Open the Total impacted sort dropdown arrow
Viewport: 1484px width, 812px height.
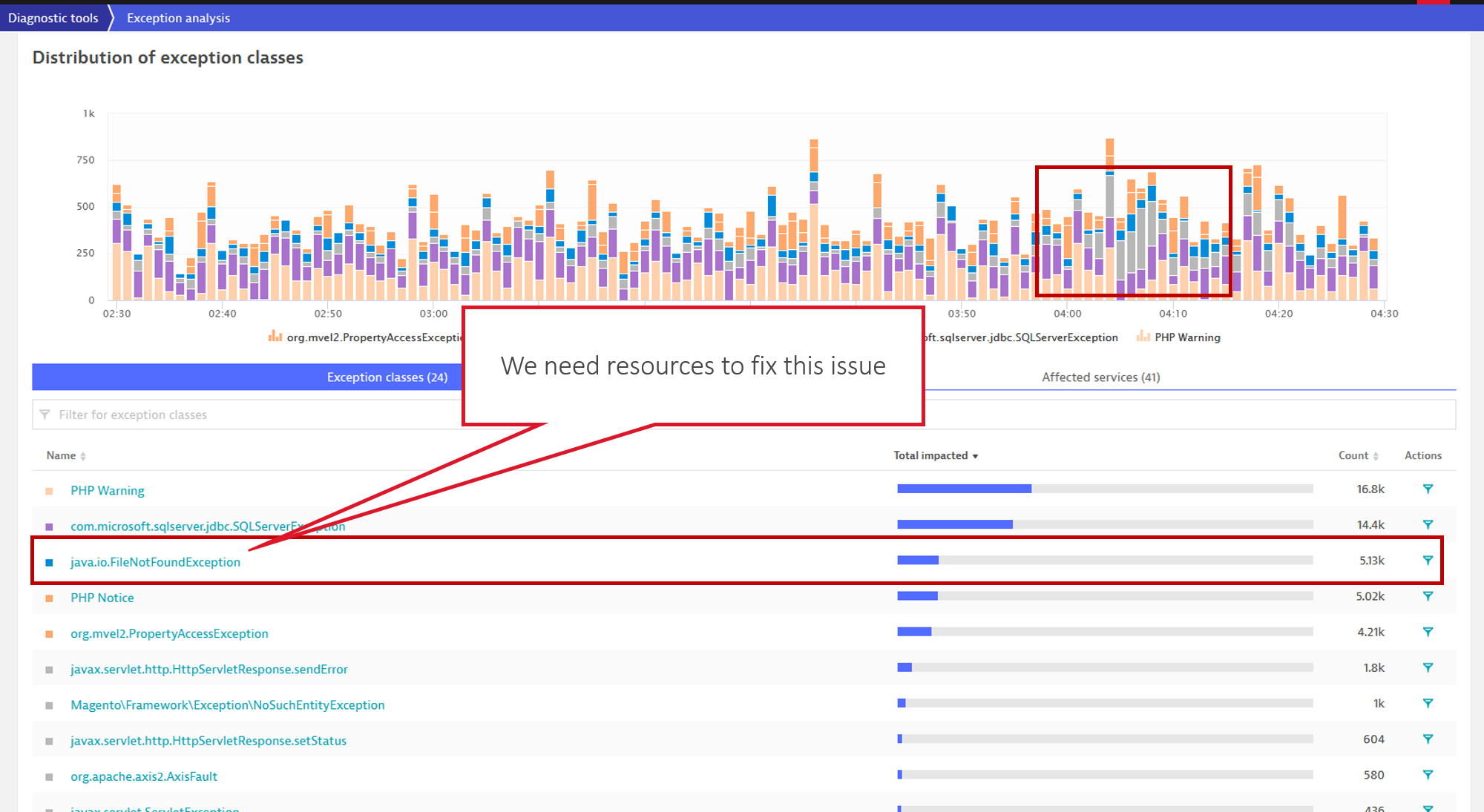click(x=976, y=455)
